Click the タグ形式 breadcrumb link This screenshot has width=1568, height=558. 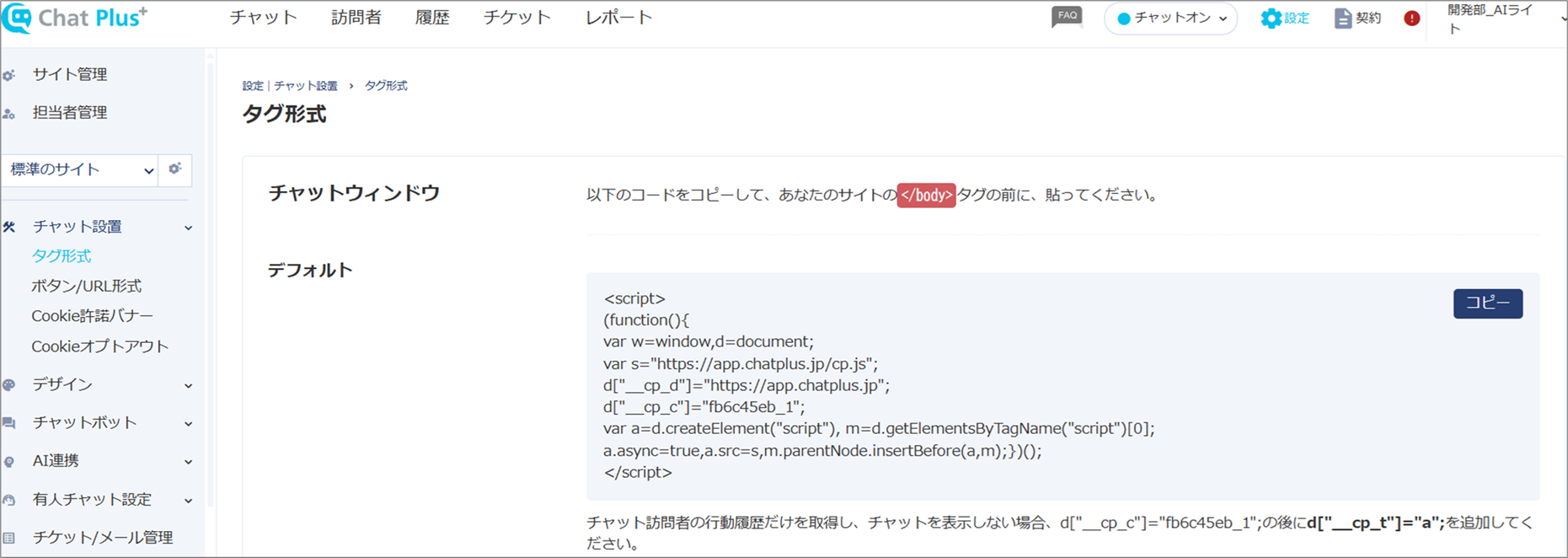pyautogui.click(x=386, y=86)
